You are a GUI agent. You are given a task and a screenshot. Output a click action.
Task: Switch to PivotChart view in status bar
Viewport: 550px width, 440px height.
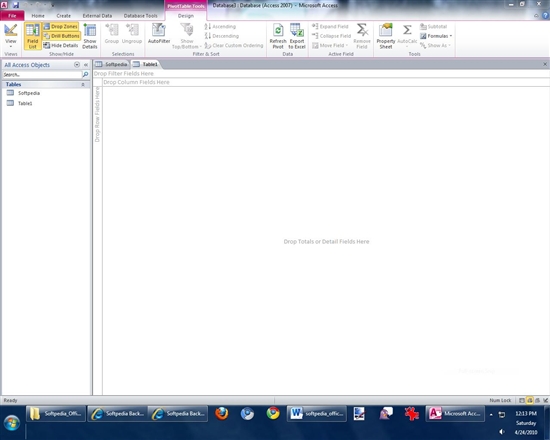(538, 400)
